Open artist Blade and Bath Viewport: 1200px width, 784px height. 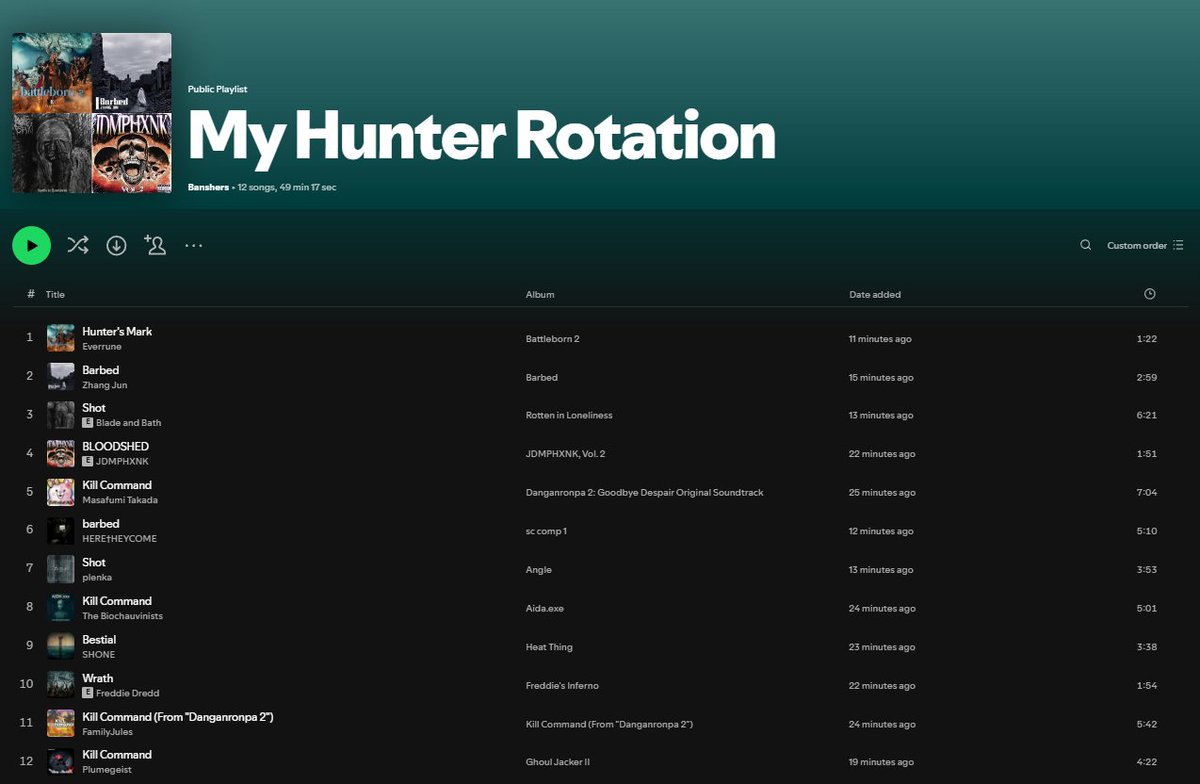[128, 423]
